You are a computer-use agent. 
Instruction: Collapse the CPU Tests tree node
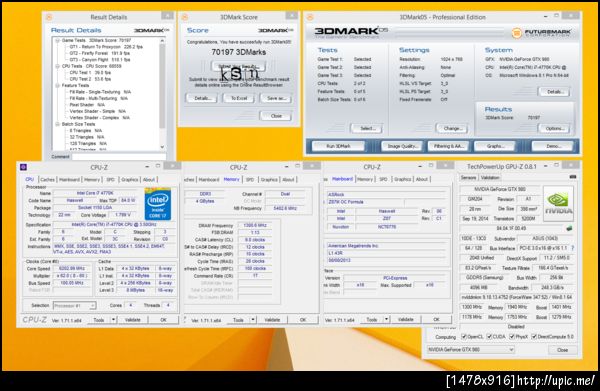tap(57, 66)
